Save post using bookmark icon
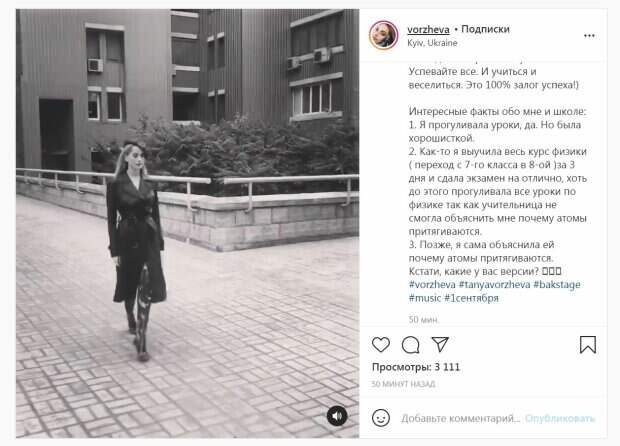Screen dimensions: 620x446 (x=588, y=345)
